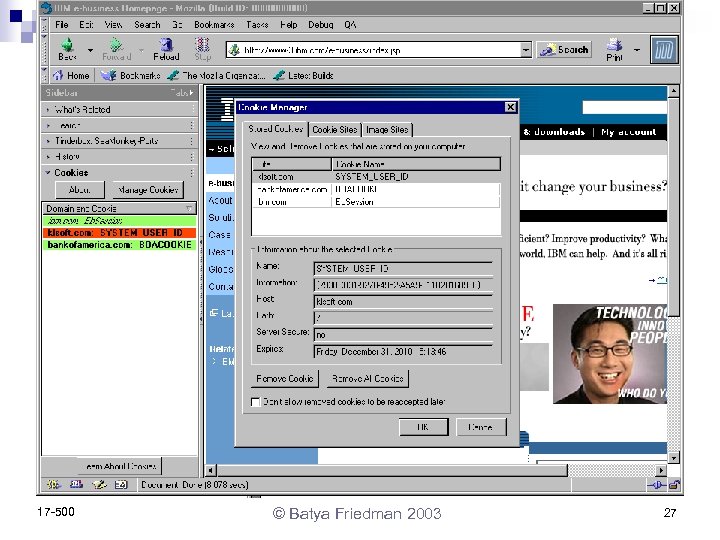This screenshot has width=720, height=540.
Task: Select the bankofamerica.com BOACOOKIE sidebar row
Action: [x=119, y=245]
